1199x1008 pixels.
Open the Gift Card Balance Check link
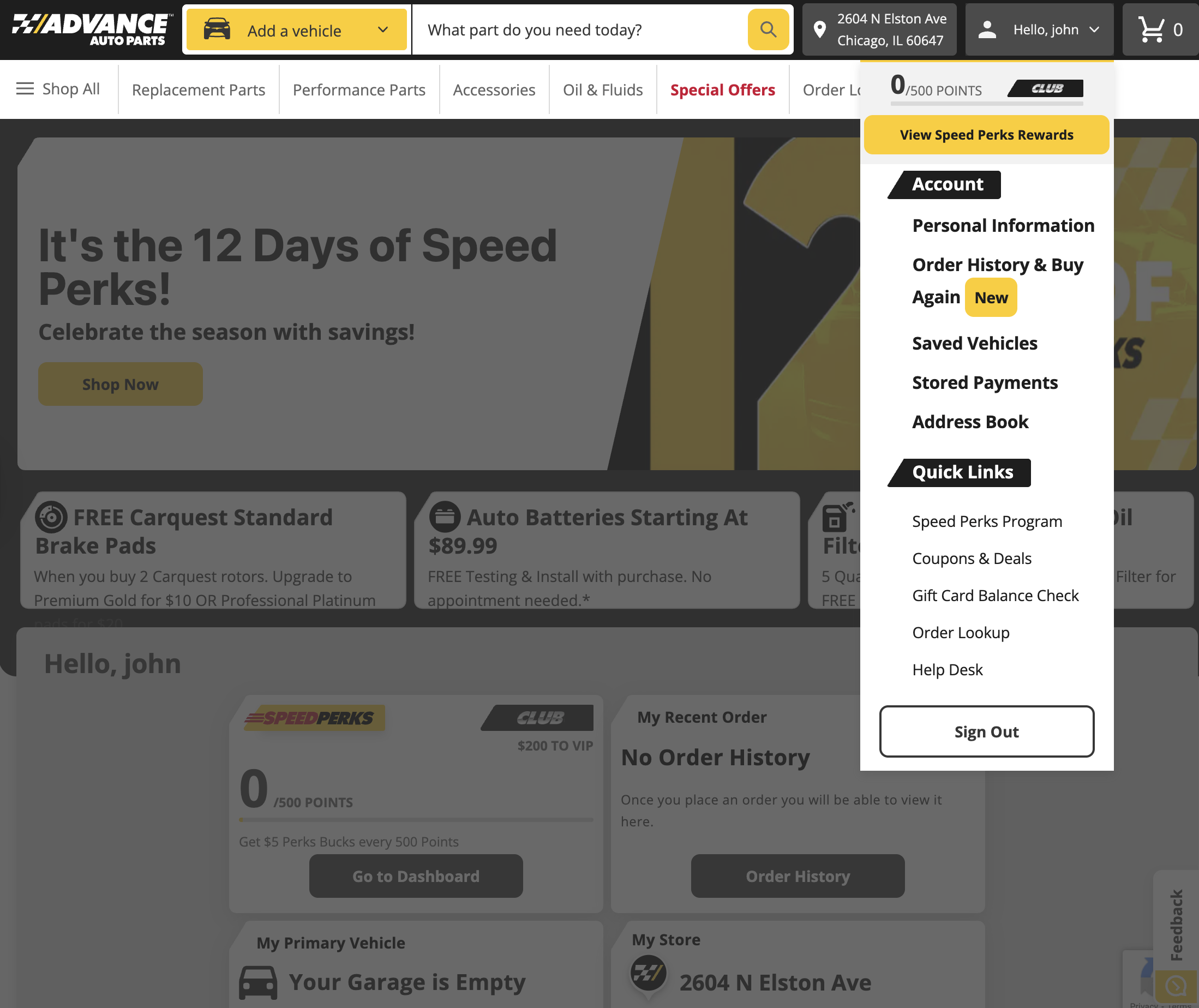[x=996, y=595]
